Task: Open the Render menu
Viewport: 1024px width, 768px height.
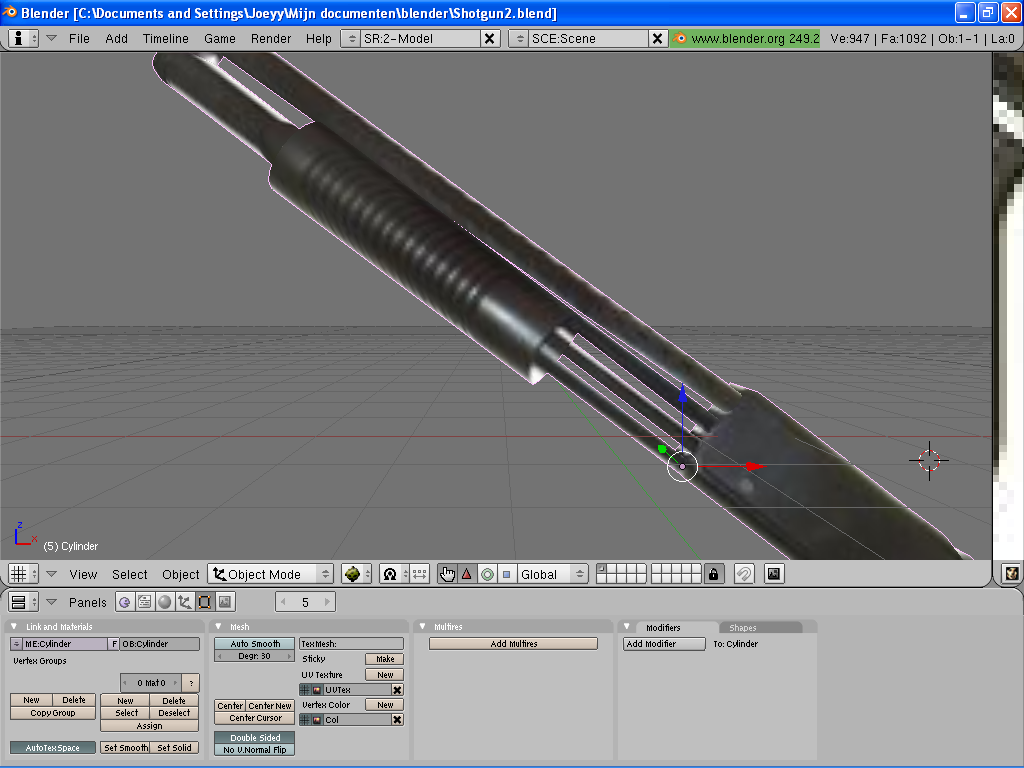Action: (271, 39)
